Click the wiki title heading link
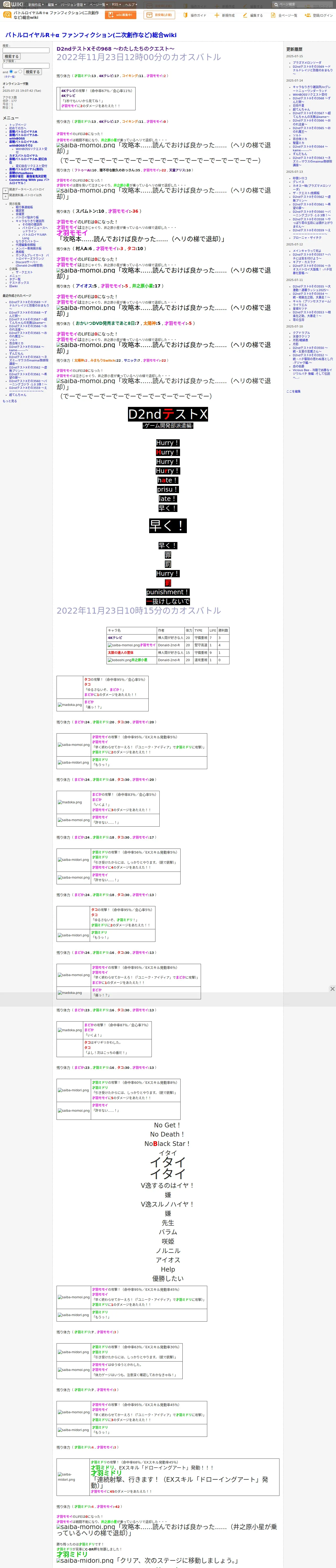 tap(91, 35)
